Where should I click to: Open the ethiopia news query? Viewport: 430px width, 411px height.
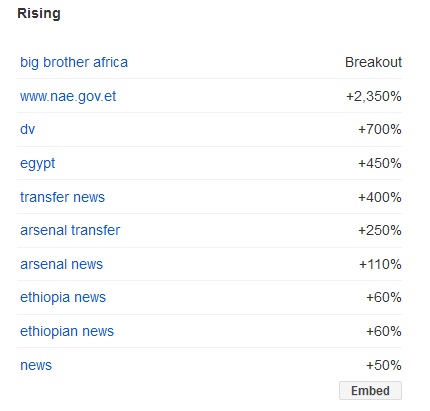pos(63,297)
